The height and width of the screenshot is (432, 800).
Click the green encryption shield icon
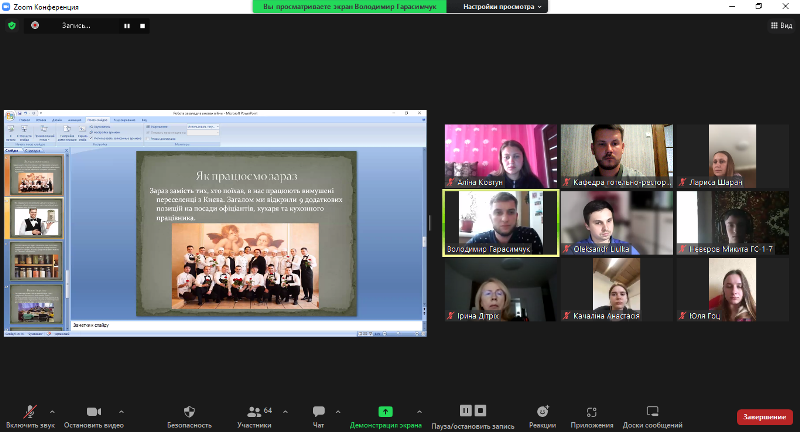pos(12,26)
